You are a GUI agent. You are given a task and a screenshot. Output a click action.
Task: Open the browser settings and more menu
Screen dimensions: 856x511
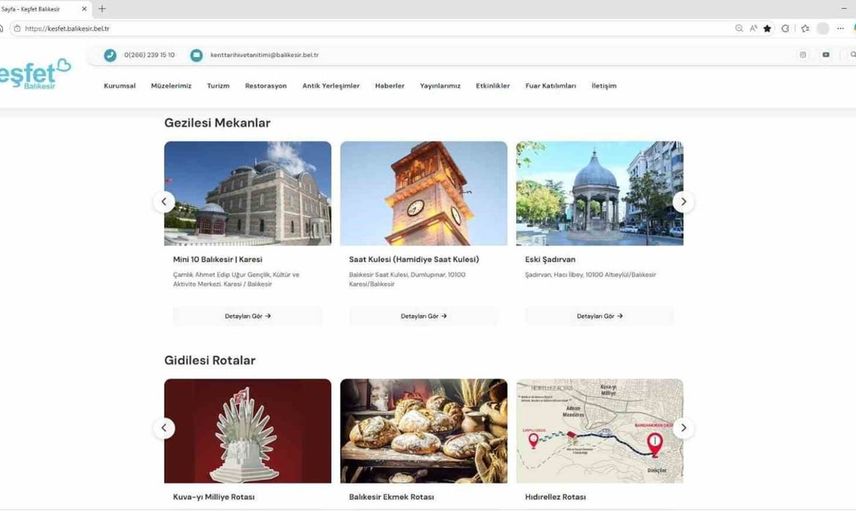841,28
